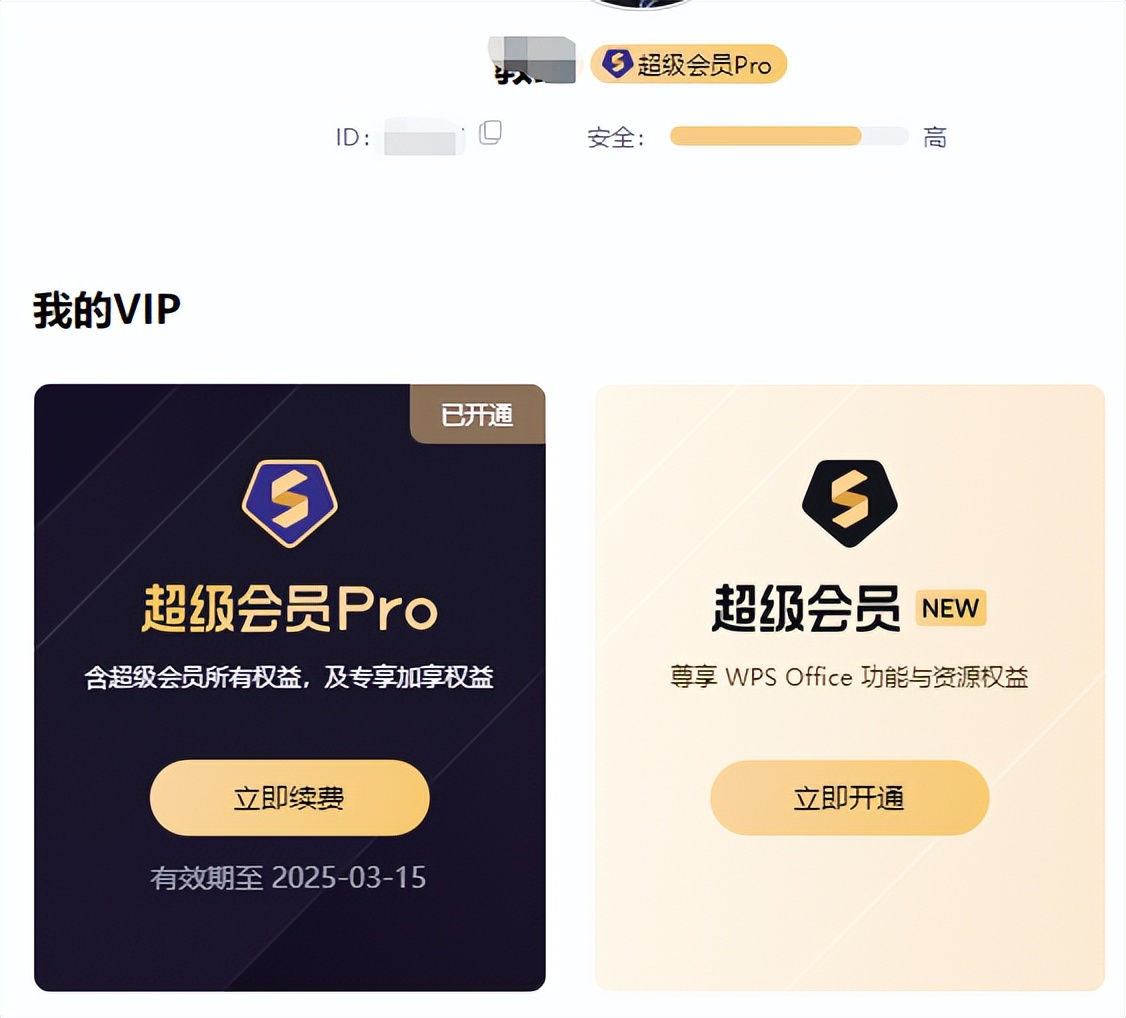The image size is (1126, 1018).
Task: Click the small S icon in the top membership badge
Action: coord(617,63)
